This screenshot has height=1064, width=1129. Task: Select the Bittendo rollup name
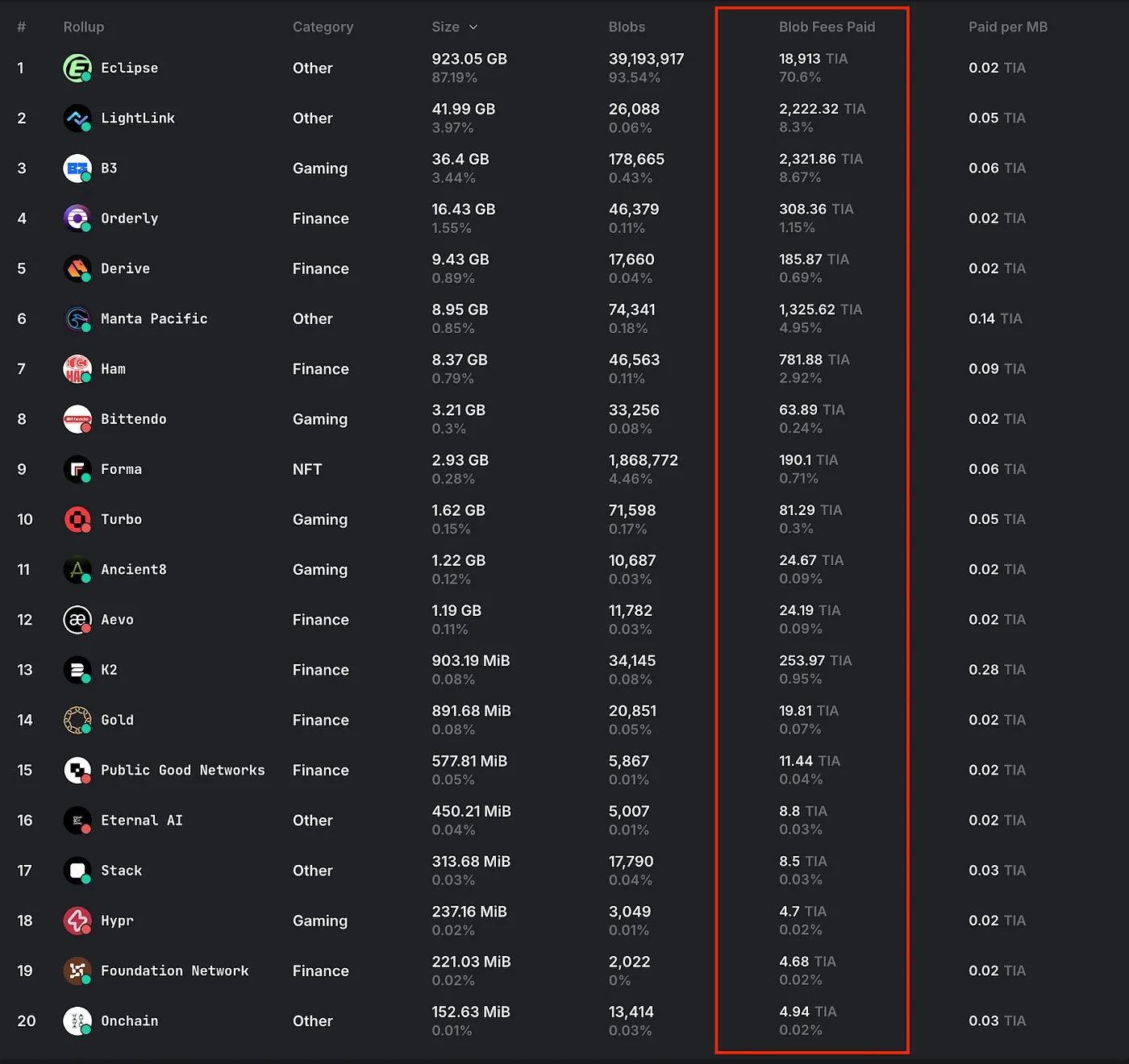[133, 419]
